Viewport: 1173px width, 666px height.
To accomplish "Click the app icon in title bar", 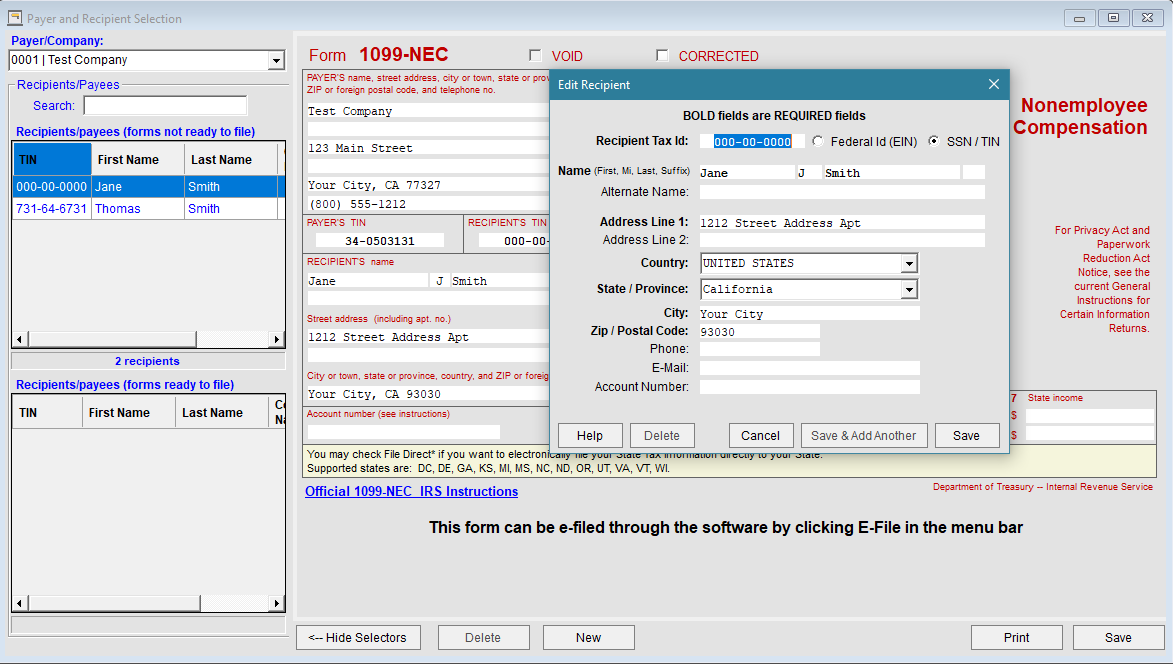I will (15, 17).
